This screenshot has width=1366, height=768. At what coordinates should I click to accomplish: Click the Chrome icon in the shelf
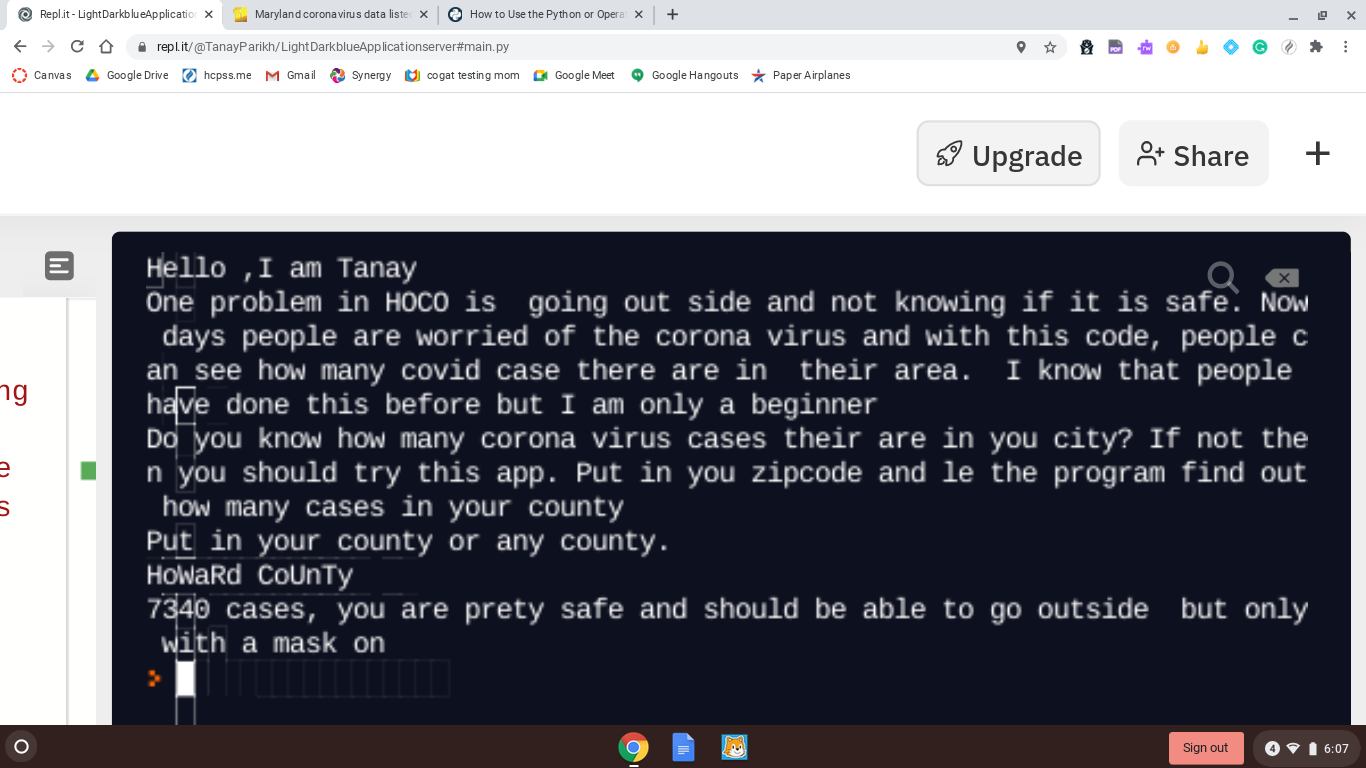point(633,747)
